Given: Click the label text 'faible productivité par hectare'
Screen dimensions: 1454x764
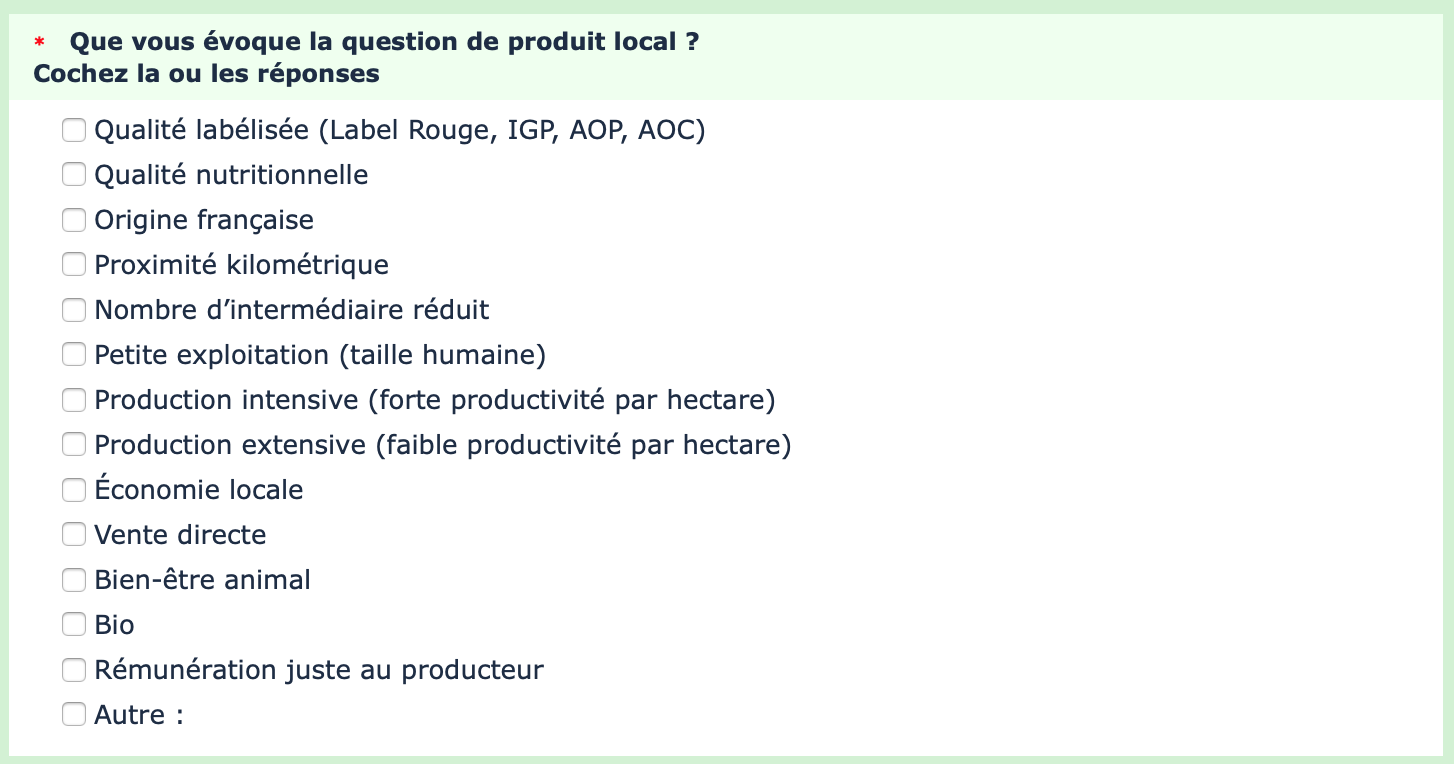Looking at the screenshot, I should 583,445.
